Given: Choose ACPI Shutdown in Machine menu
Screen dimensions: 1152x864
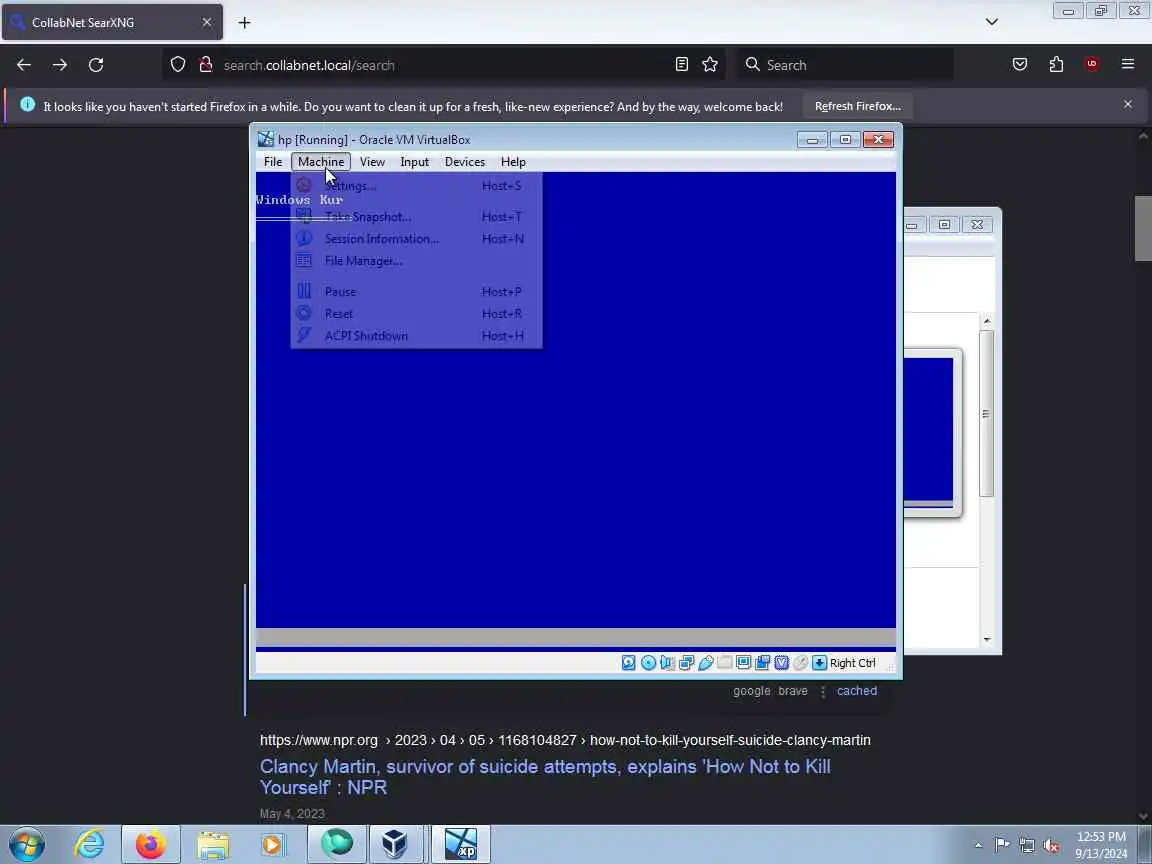Looking at the screenshot, I should coord(417,336).
